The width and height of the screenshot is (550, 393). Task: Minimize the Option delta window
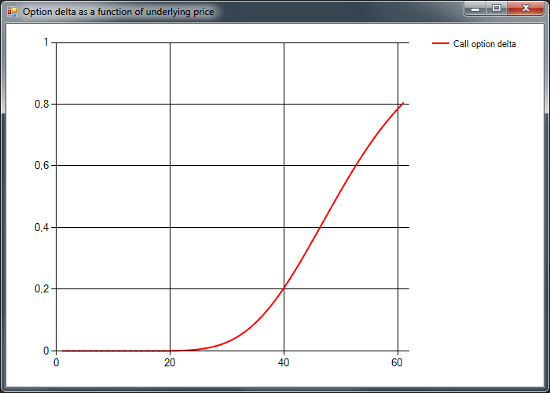475,8
